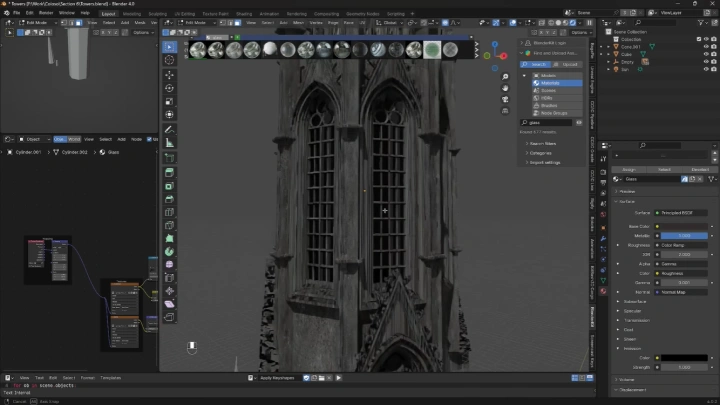Toggle the camera view icon

(505, 99)
